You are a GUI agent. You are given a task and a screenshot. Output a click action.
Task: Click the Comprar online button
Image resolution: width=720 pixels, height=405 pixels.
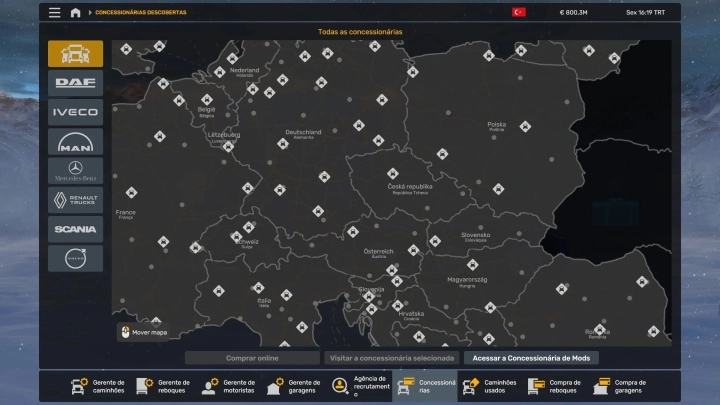pos(252,358)
